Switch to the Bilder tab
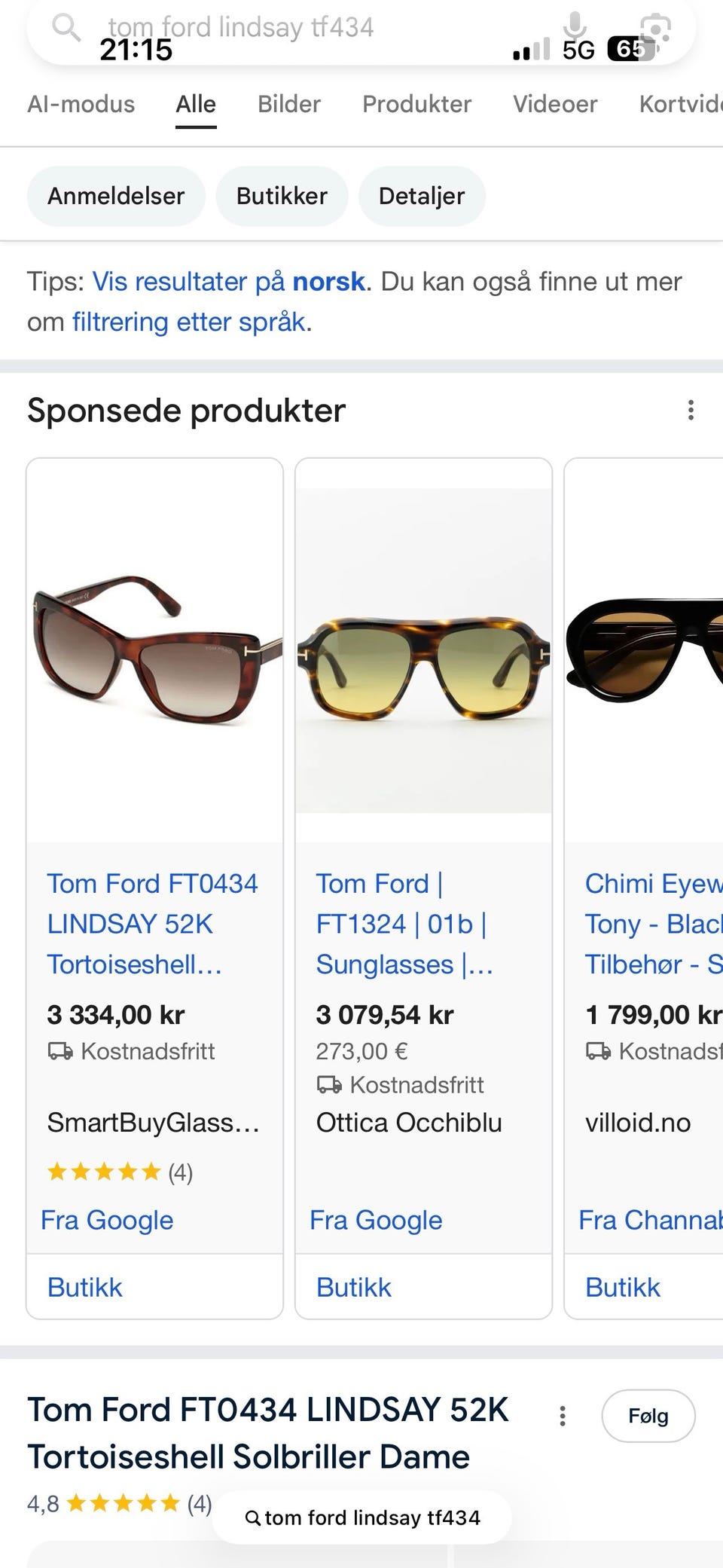The image size is (723, 1568). point(289,104)
